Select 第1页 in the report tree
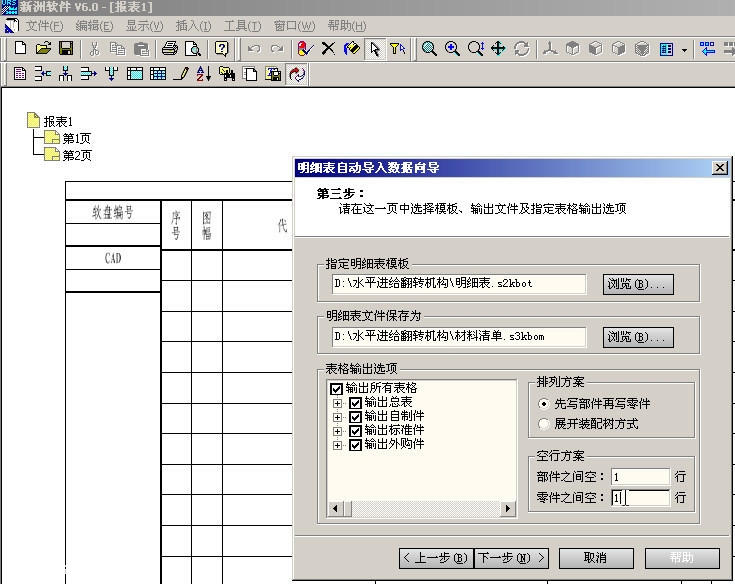The image size is (735, 584). 76,138
